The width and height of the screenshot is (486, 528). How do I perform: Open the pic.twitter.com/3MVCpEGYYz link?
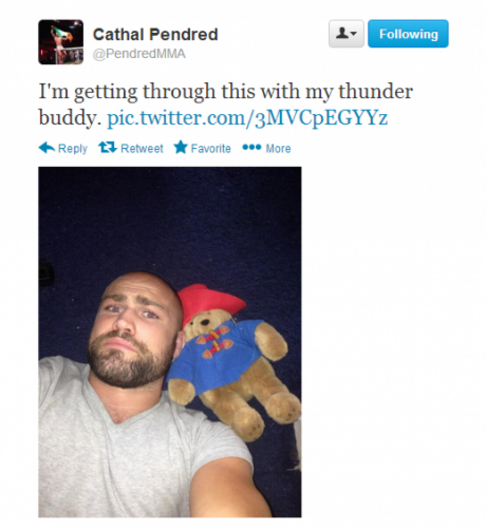pyautogui.click(x=247, y=118)
